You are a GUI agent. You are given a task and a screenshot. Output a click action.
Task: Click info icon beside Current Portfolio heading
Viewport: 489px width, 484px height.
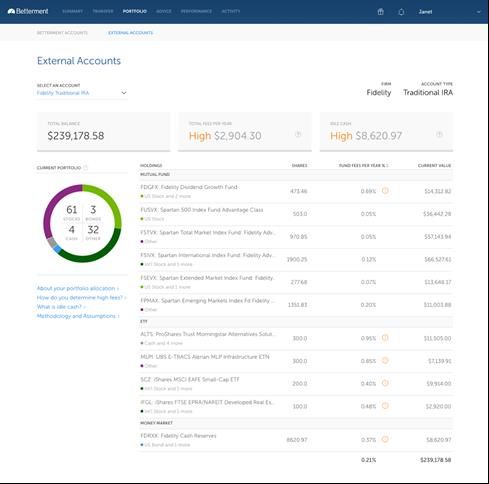[86, 168]
